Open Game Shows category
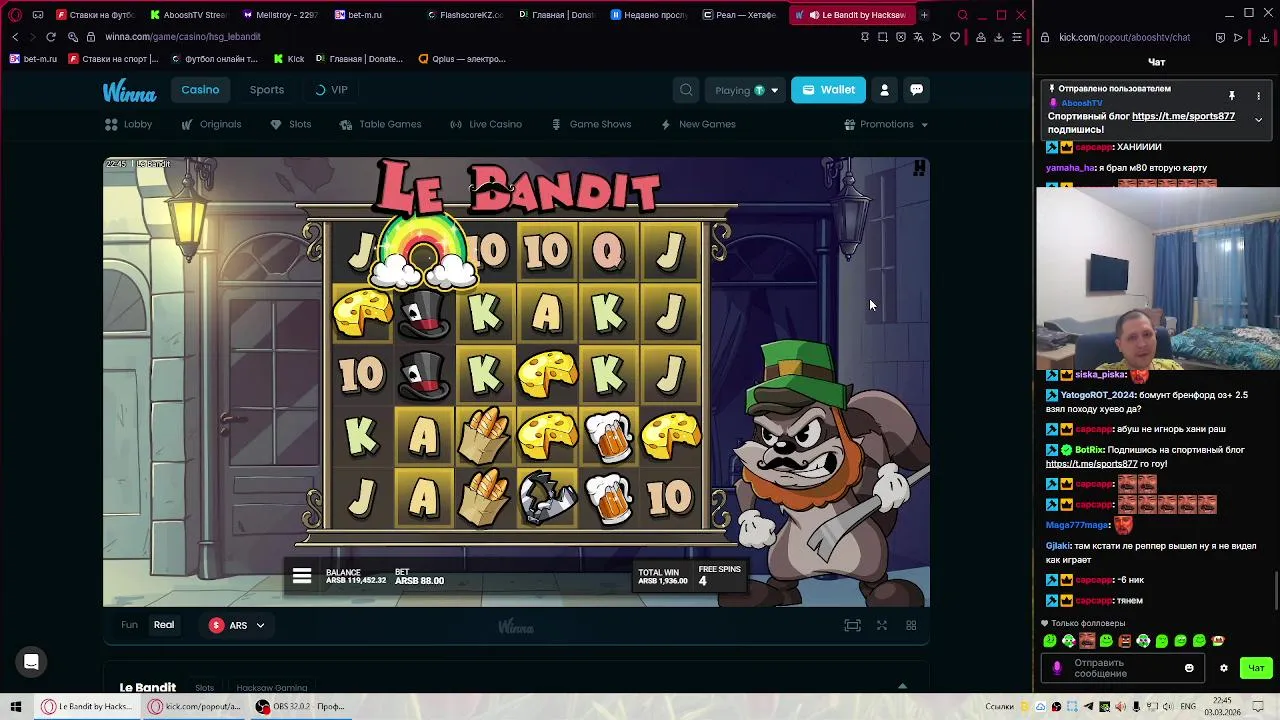 pos(591,124)
